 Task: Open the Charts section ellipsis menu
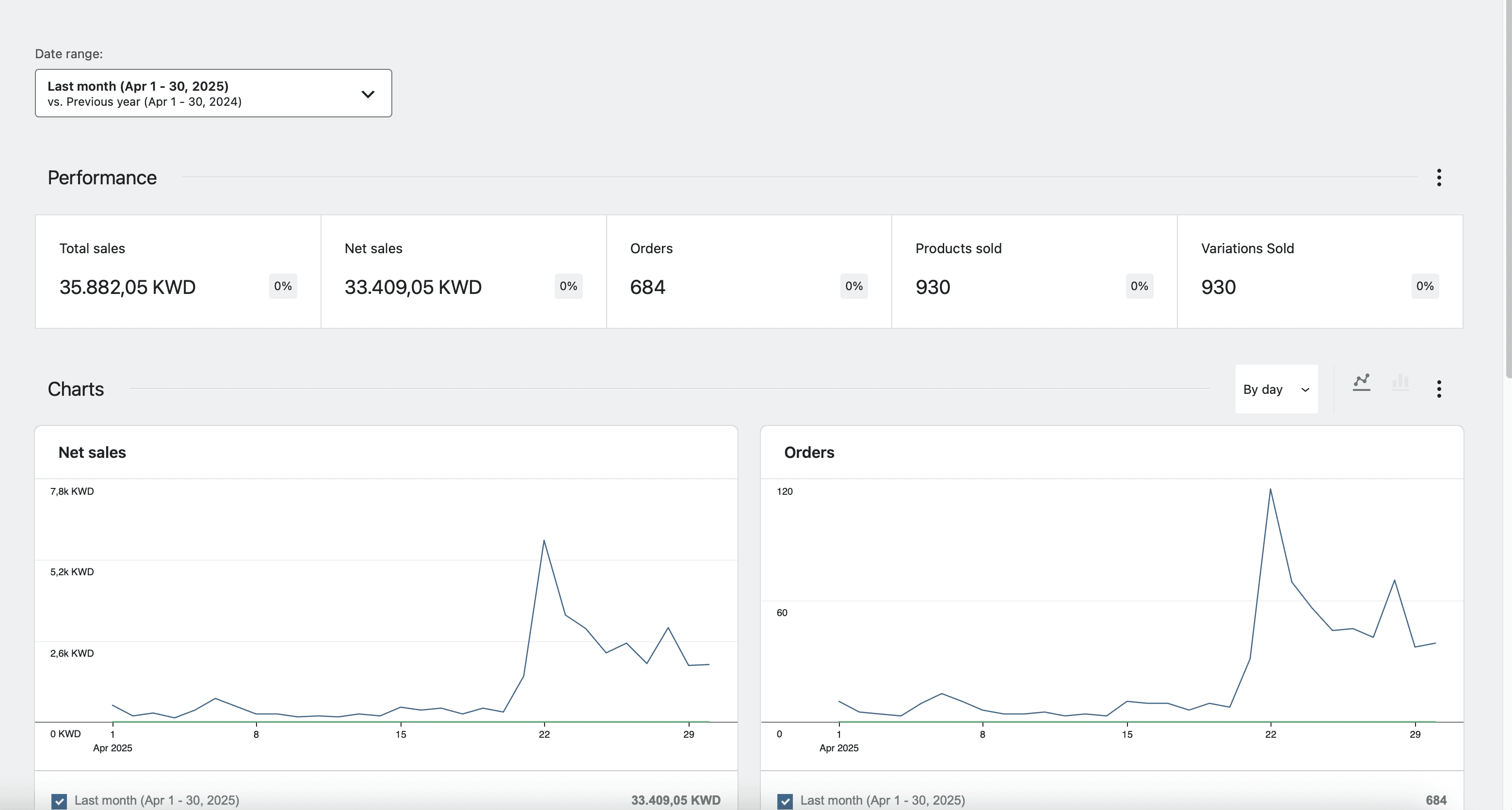pyautogui.click(x=1439, y=389)
